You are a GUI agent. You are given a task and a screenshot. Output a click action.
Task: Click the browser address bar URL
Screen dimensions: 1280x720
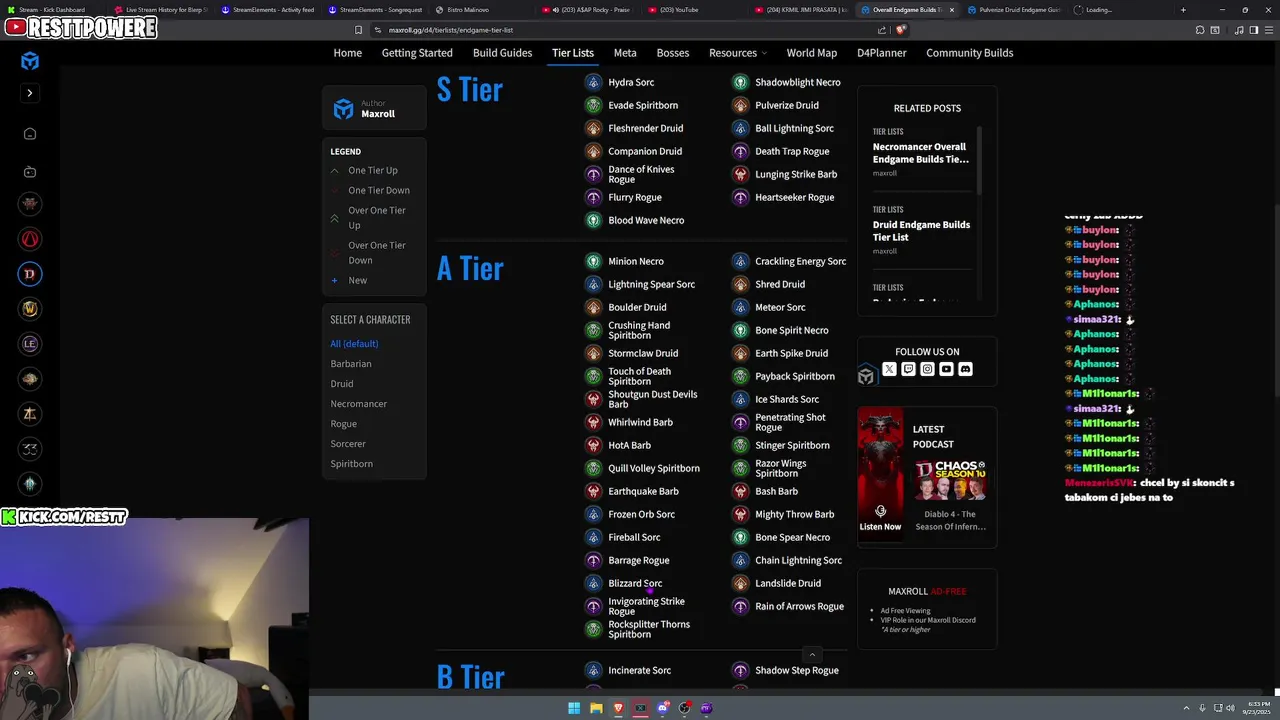[x=451, y=30]
